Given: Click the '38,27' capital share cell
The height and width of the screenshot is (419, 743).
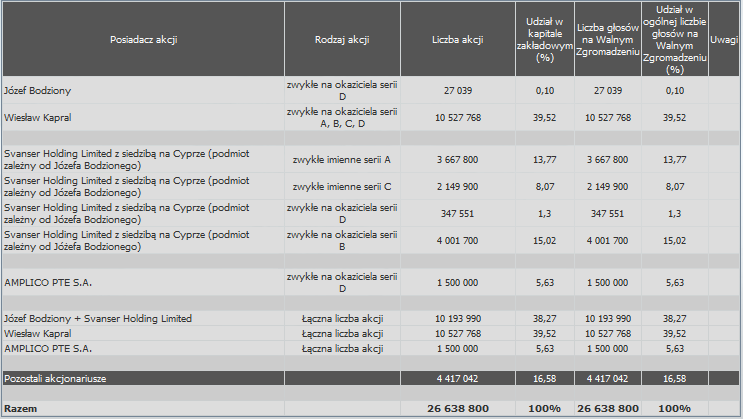Looking at the screenshot, I should [544, 319].
